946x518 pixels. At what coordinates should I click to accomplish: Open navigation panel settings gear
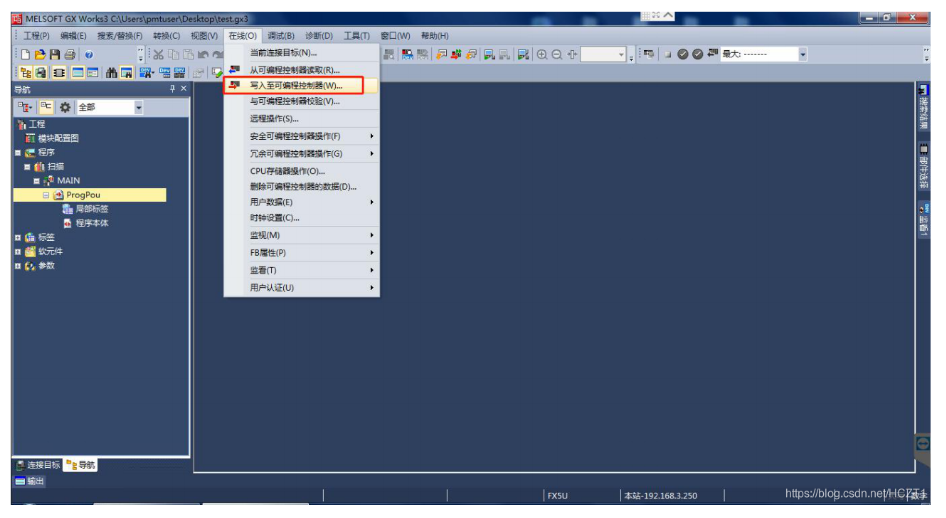click(x=65, y=107)
